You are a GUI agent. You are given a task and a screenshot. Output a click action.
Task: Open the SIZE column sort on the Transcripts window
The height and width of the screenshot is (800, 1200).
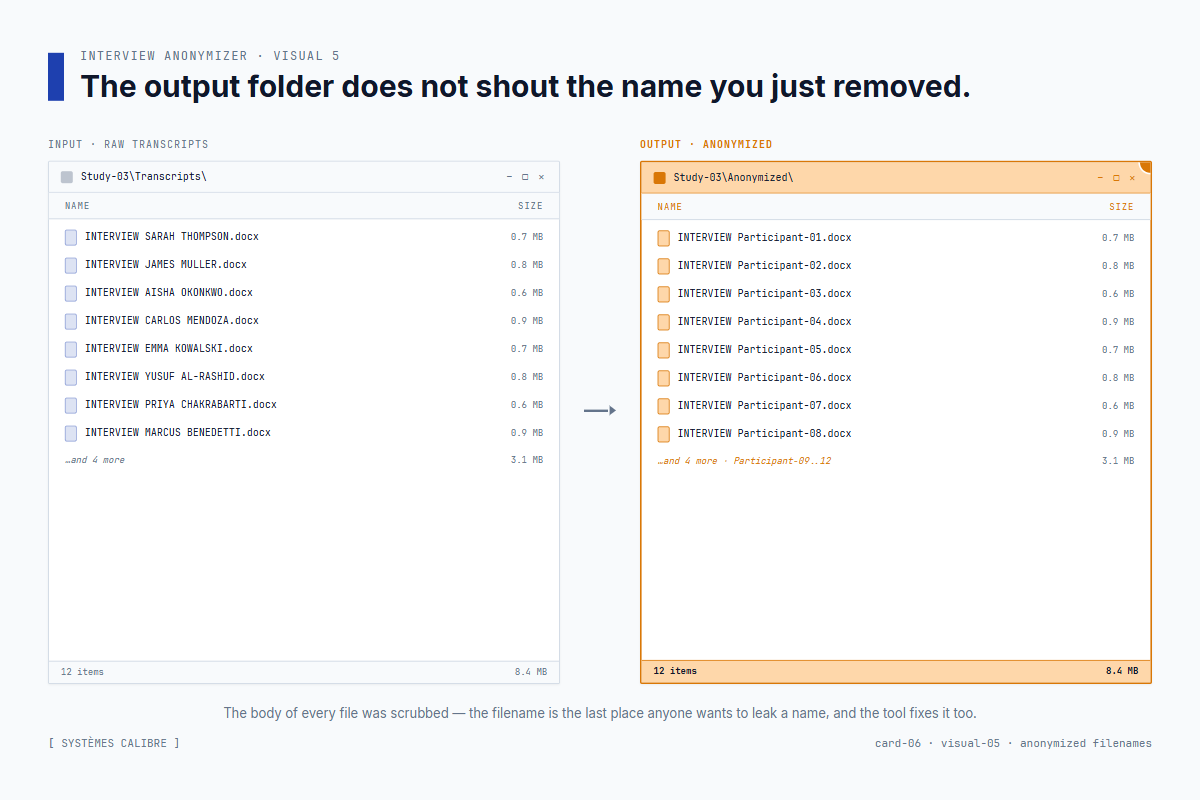pos(531,205)
